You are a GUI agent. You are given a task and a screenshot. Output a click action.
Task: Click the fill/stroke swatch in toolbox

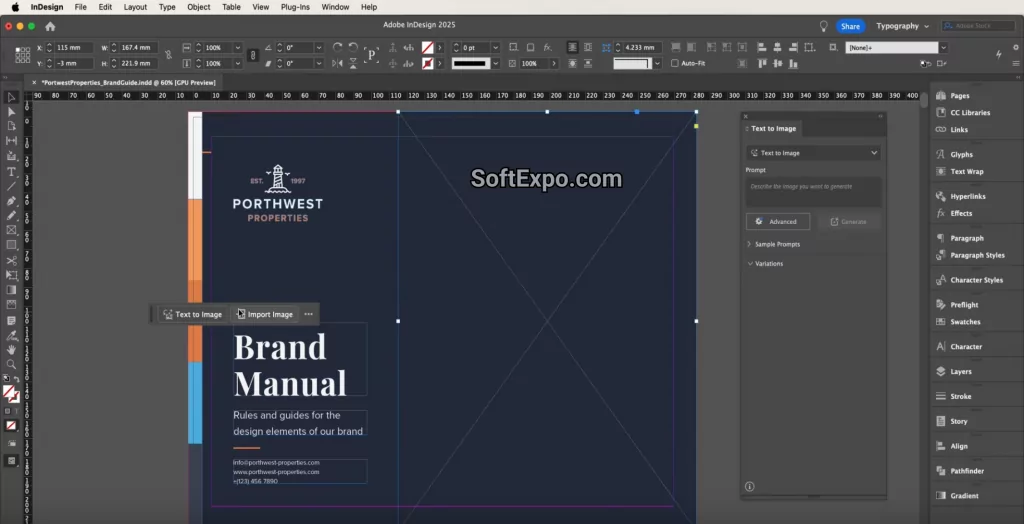10,395
